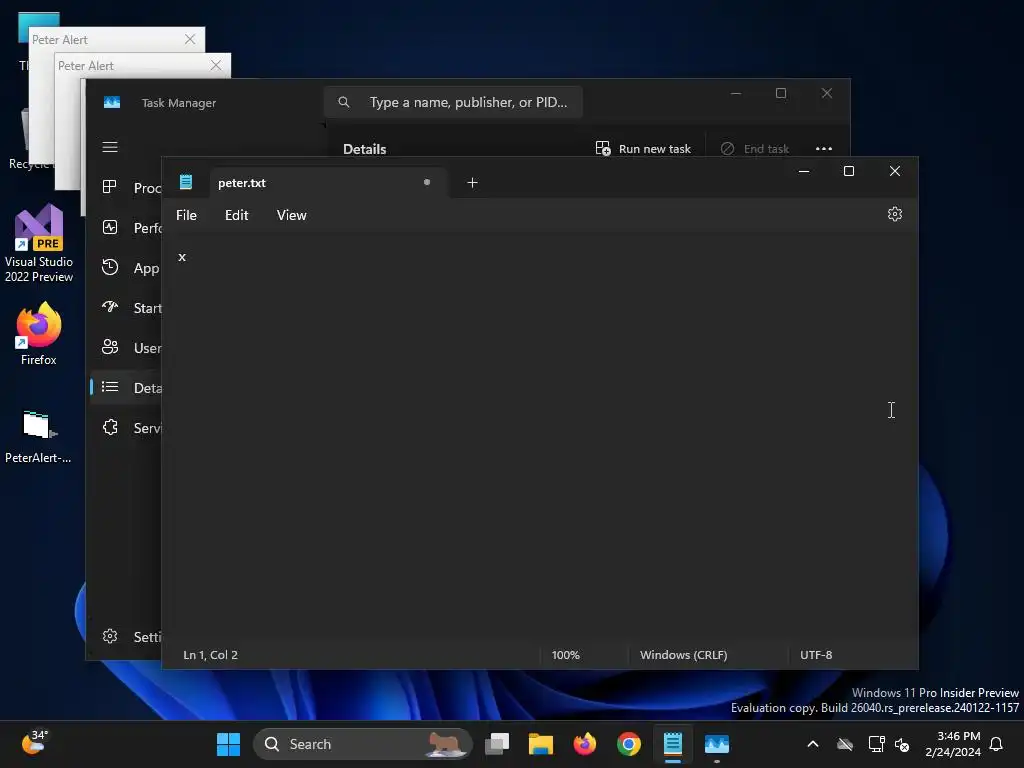Switch to Notepad via taskbar icon
1024x768 pixels.
[x=673, y=744]
